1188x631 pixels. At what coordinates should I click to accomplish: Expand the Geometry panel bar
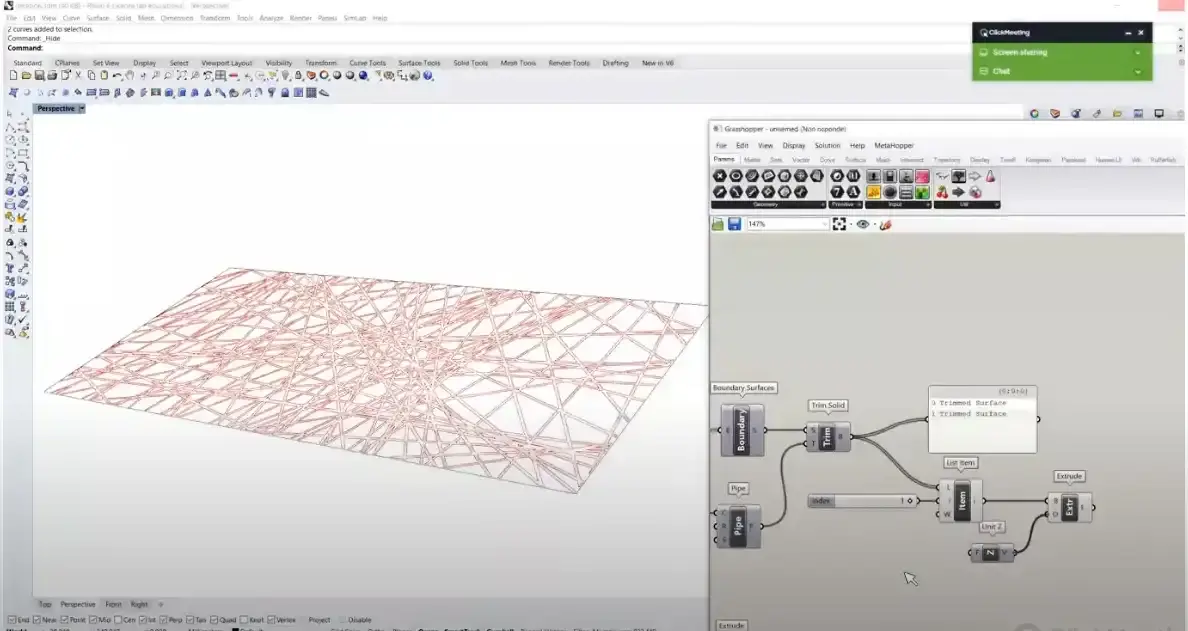[x=768, y=205]
